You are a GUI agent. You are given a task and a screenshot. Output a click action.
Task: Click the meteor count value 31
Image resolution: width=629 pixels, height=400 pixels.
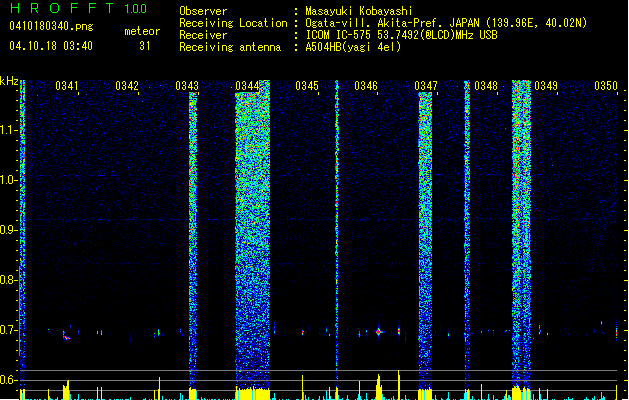(x=145, y=46)
